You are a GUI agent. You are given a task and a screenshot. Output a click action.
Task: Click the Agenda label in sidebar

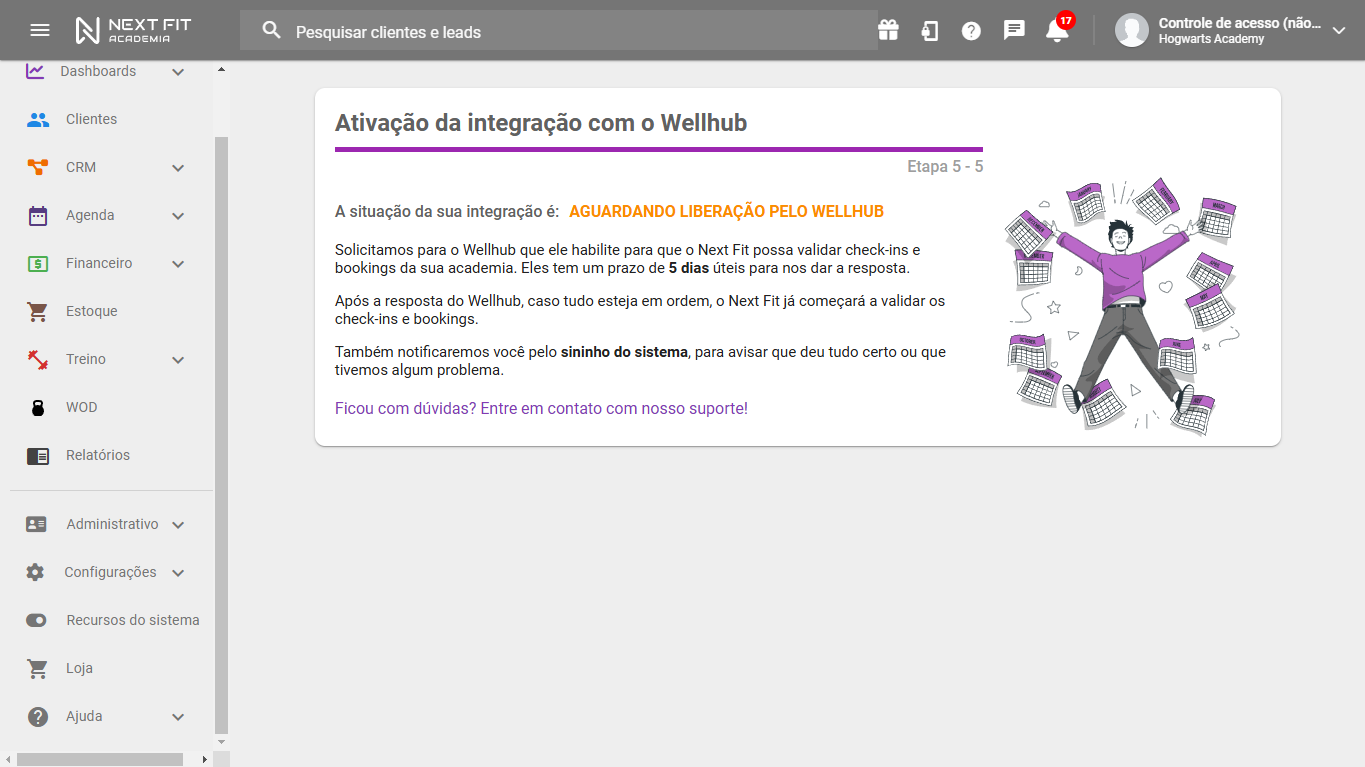(90, 215)
